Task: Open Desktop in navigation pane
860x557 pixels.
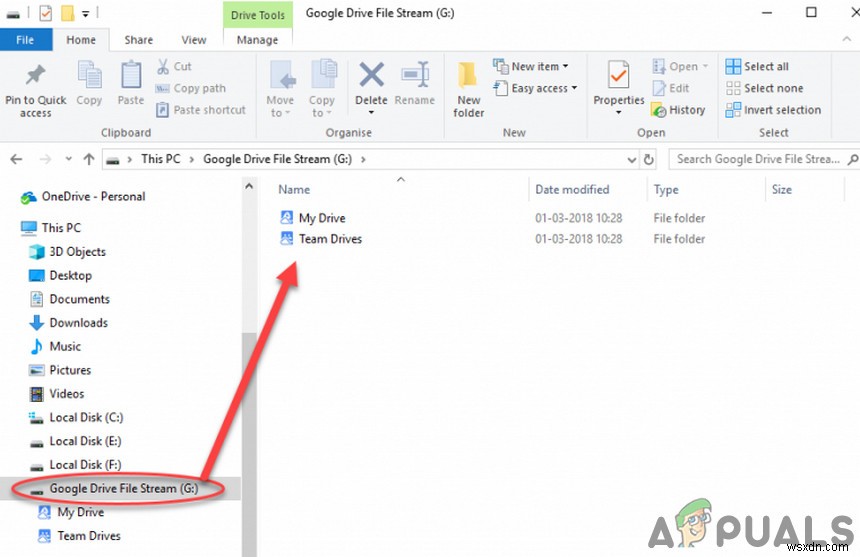Action: click(x=60, y=275)
